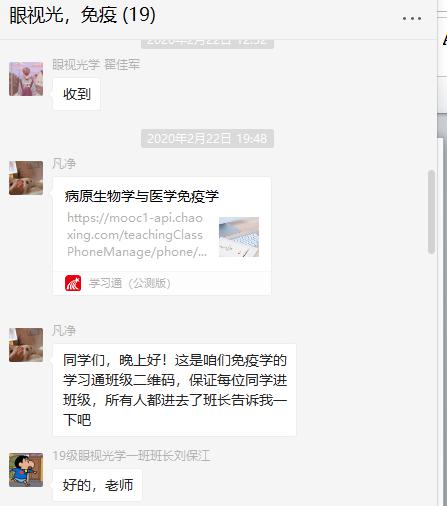
Task: Click the keyboard thumbnail in the link card
Action: [239, 237]
